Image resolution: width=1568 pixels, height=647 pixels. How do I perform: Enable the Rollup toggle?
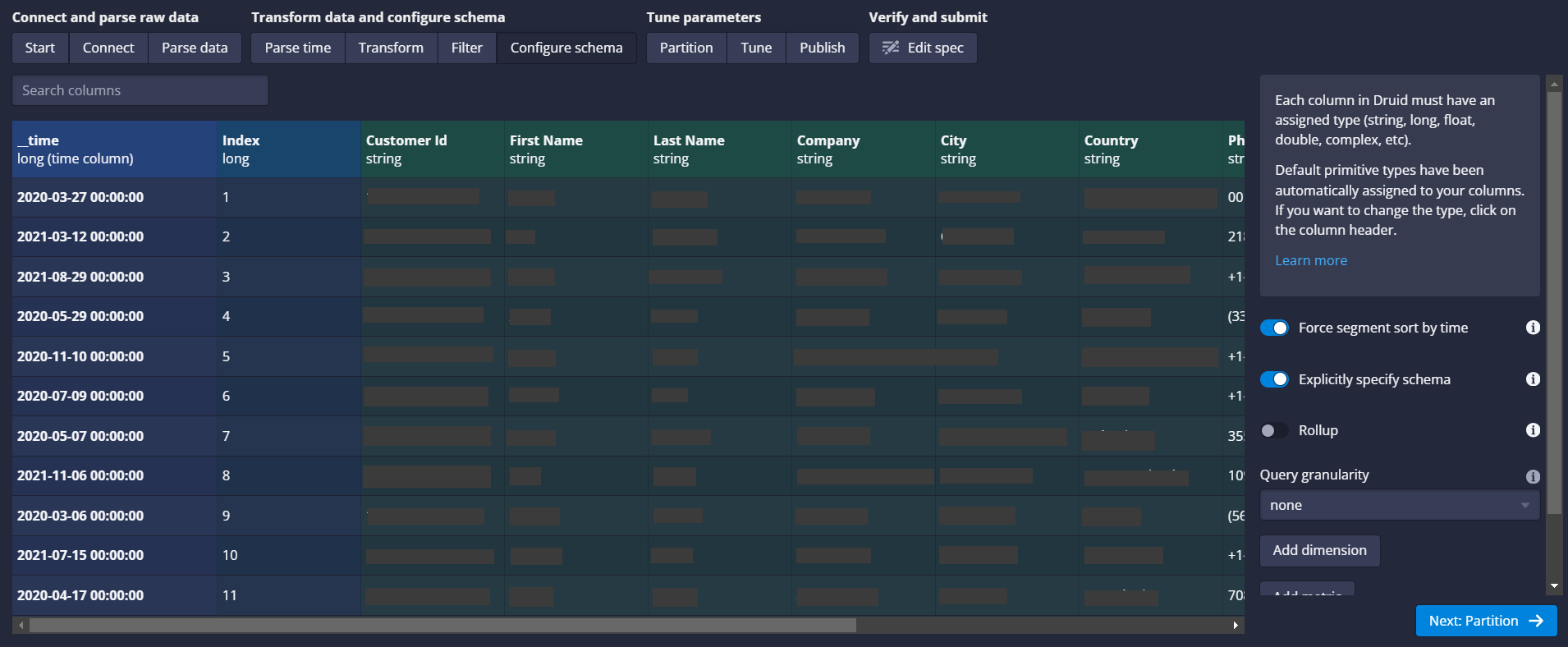pos(1274,430)
